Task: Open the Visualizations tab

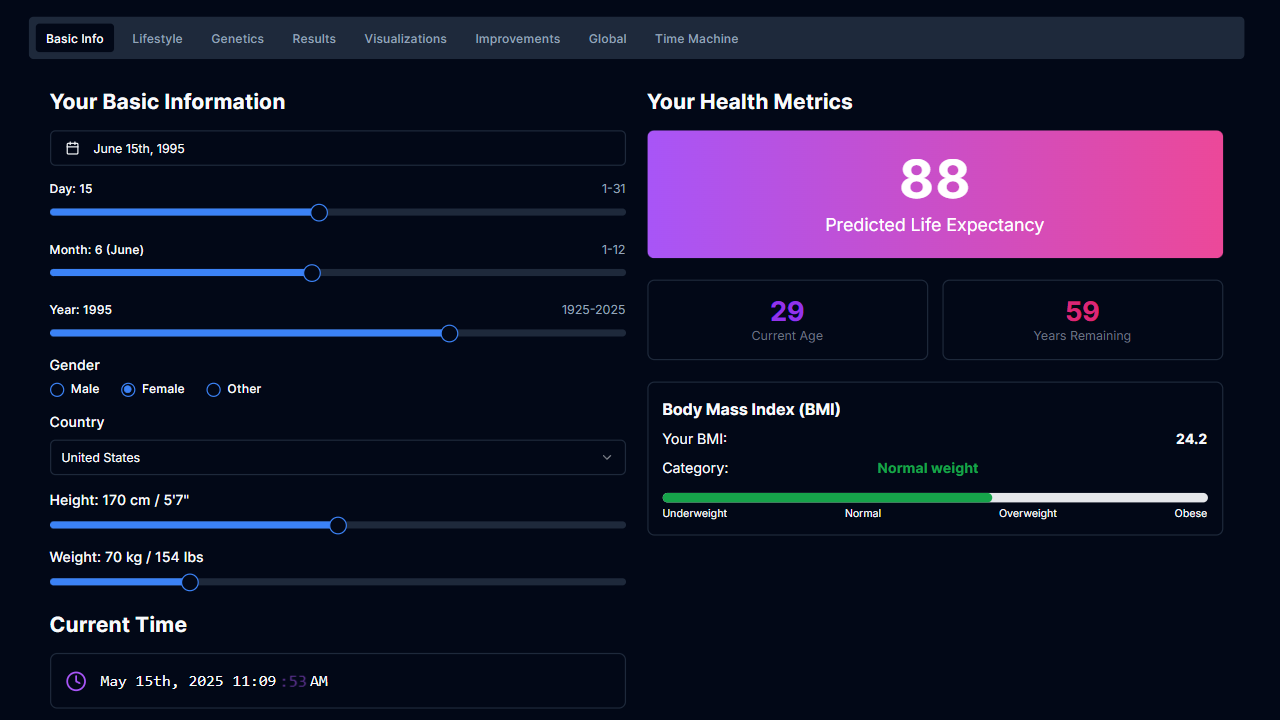Action: click(x=405, y=38)
